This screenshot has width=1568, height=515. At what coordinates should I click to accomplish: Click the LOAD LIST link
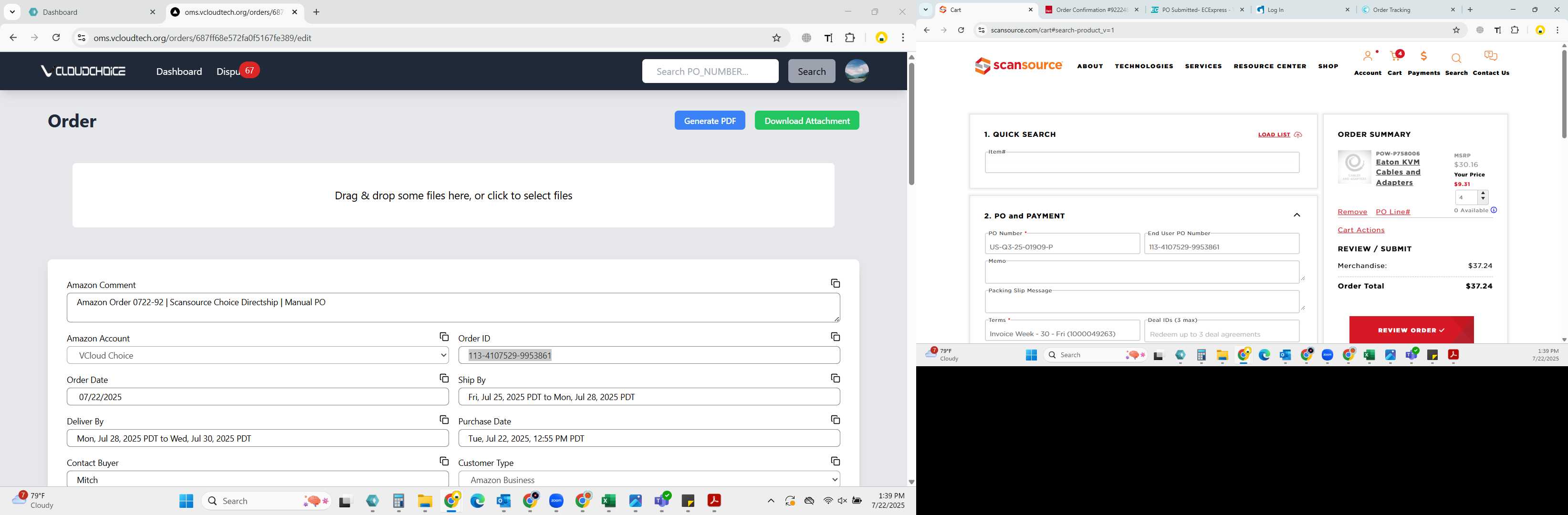tap(1279, 134)
